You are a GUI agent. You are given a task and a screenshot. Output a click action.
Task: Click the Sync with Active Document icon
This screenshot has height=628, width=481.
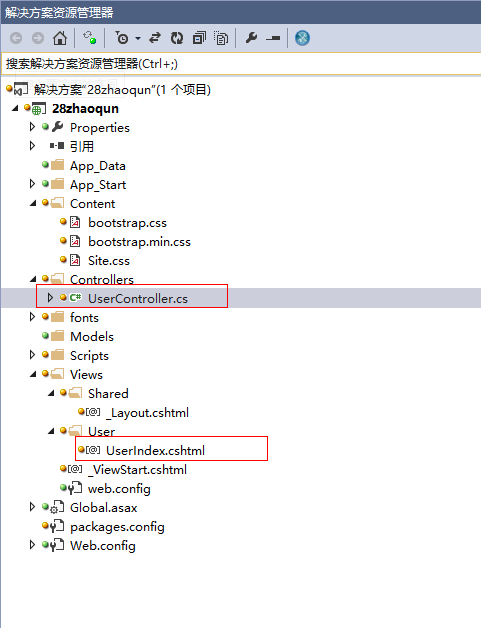click(155, 38)
